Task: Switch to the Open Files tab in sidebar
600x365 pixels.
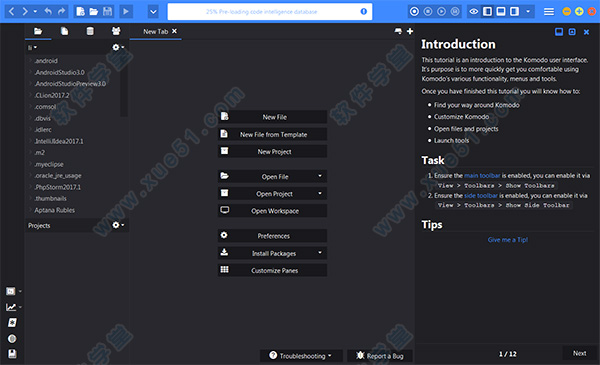Action: [x=64, y=31]
